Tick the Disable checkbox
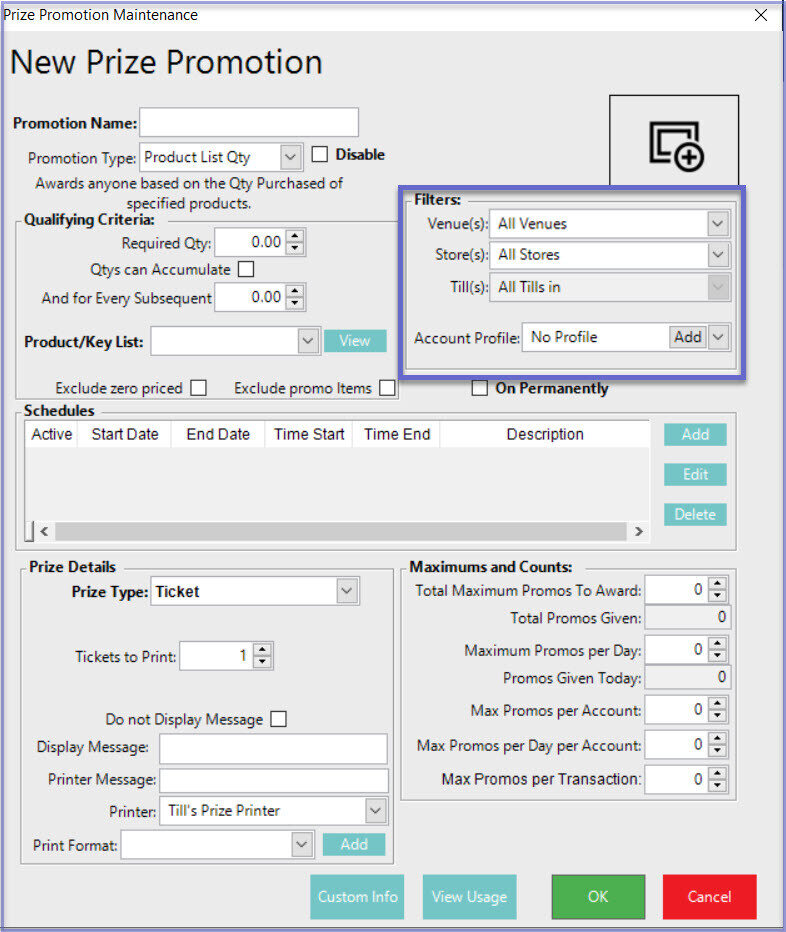 coord(320,155)
